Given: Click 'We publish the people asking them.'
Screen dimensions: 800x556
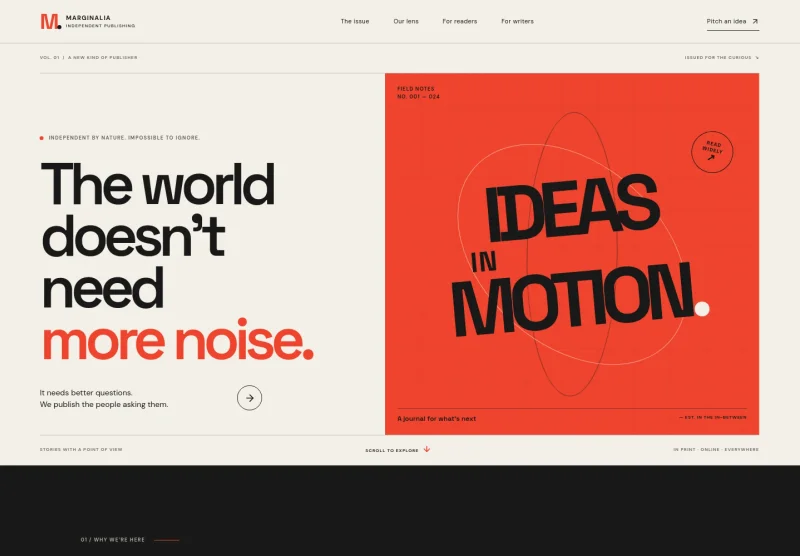Looking at the screenshot, I should pos(104,405).
